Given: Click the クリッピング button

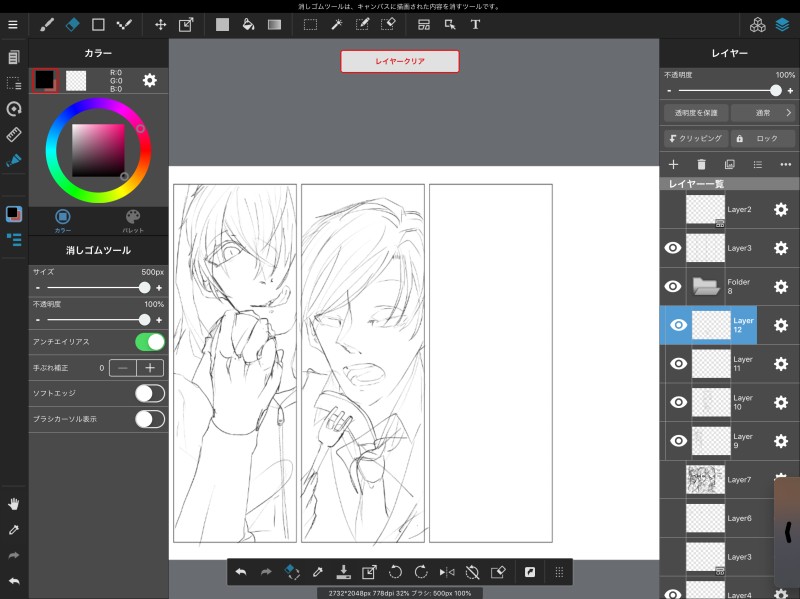Looking at the screenshot, I should click(696, 138).
